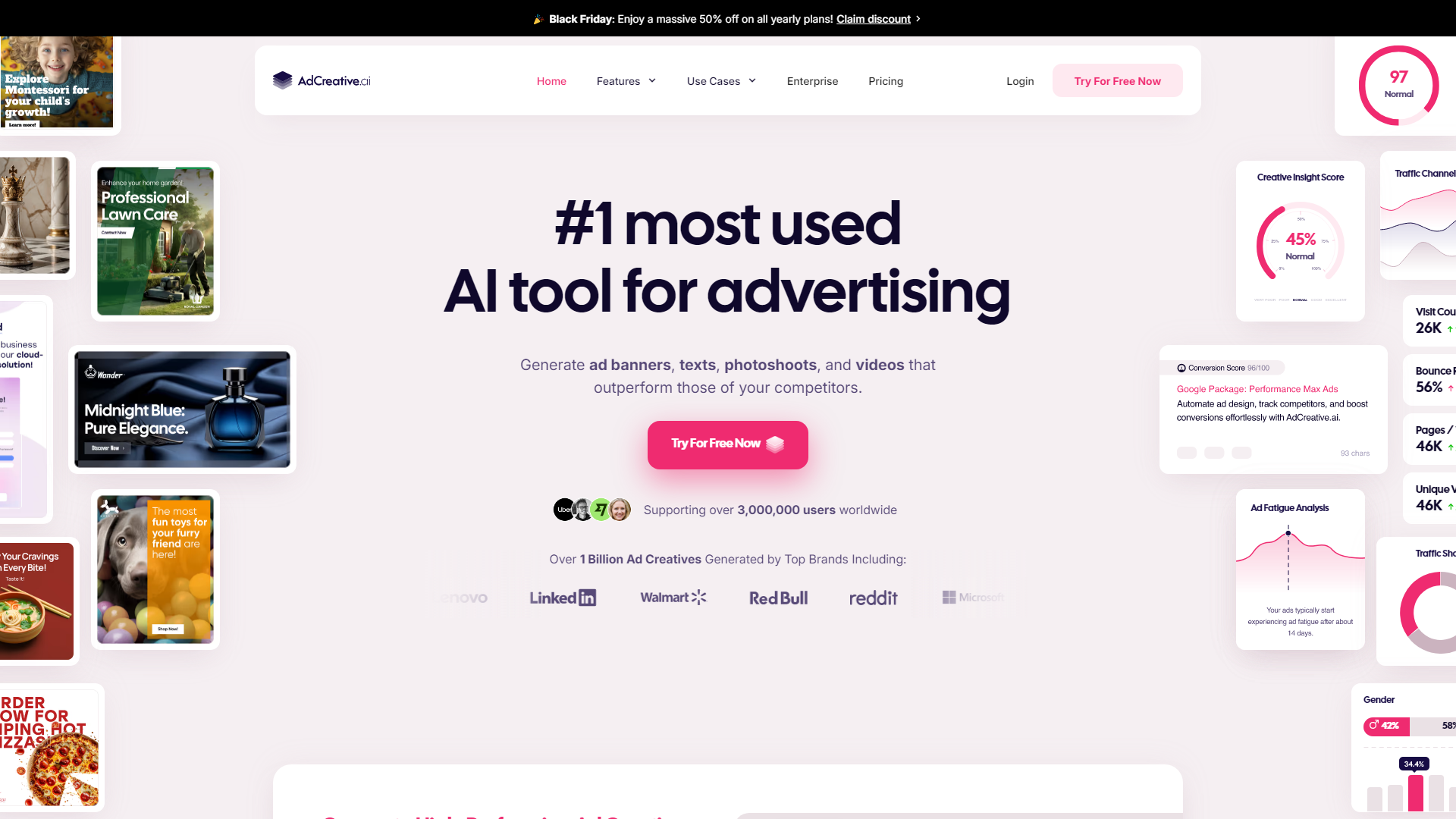Click the Try For Free Now button
The width and height of the screenshot is (1456, 819).
728,444
